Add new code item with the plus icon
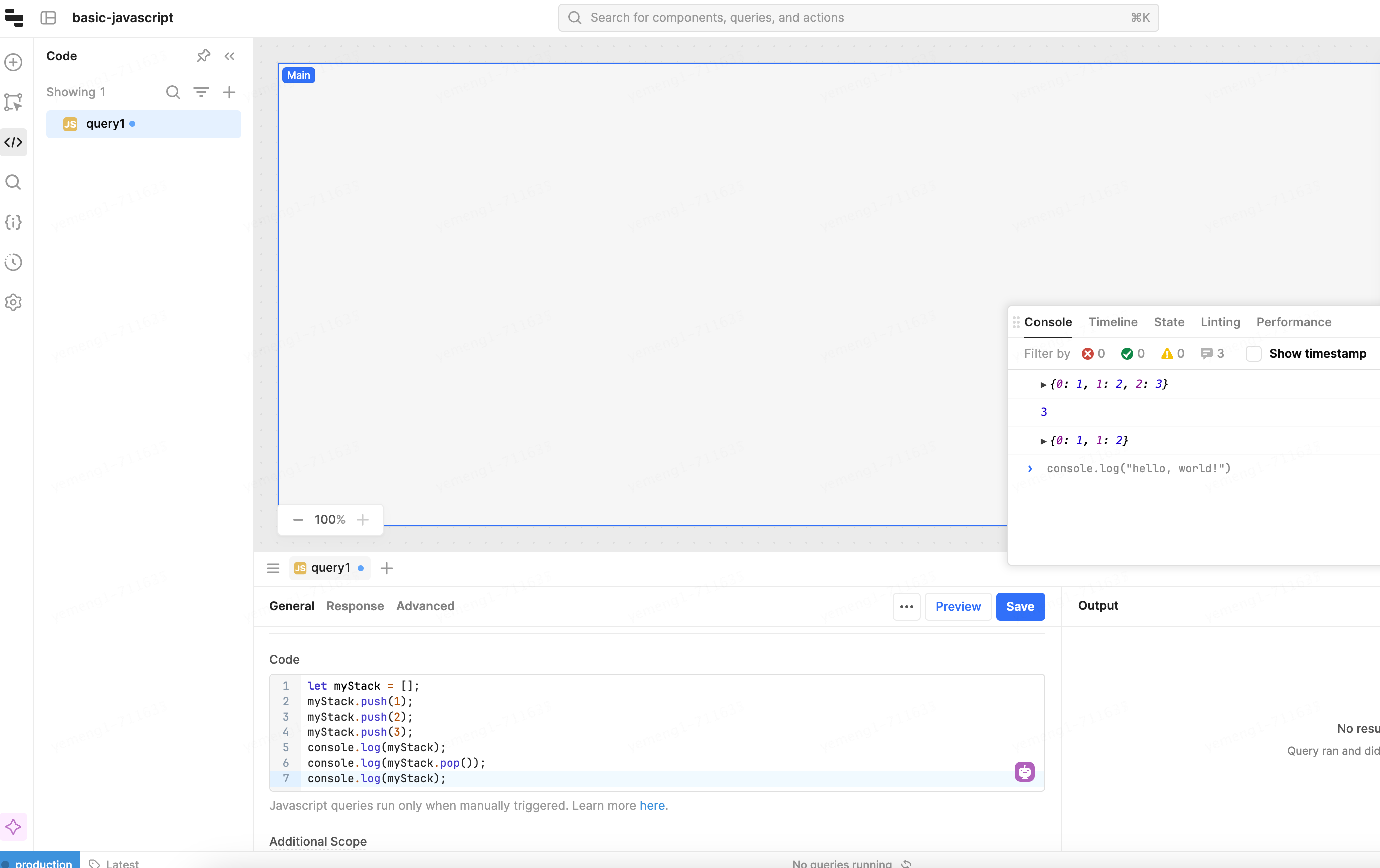This screenshot has height=868, width=1380. 229,92
